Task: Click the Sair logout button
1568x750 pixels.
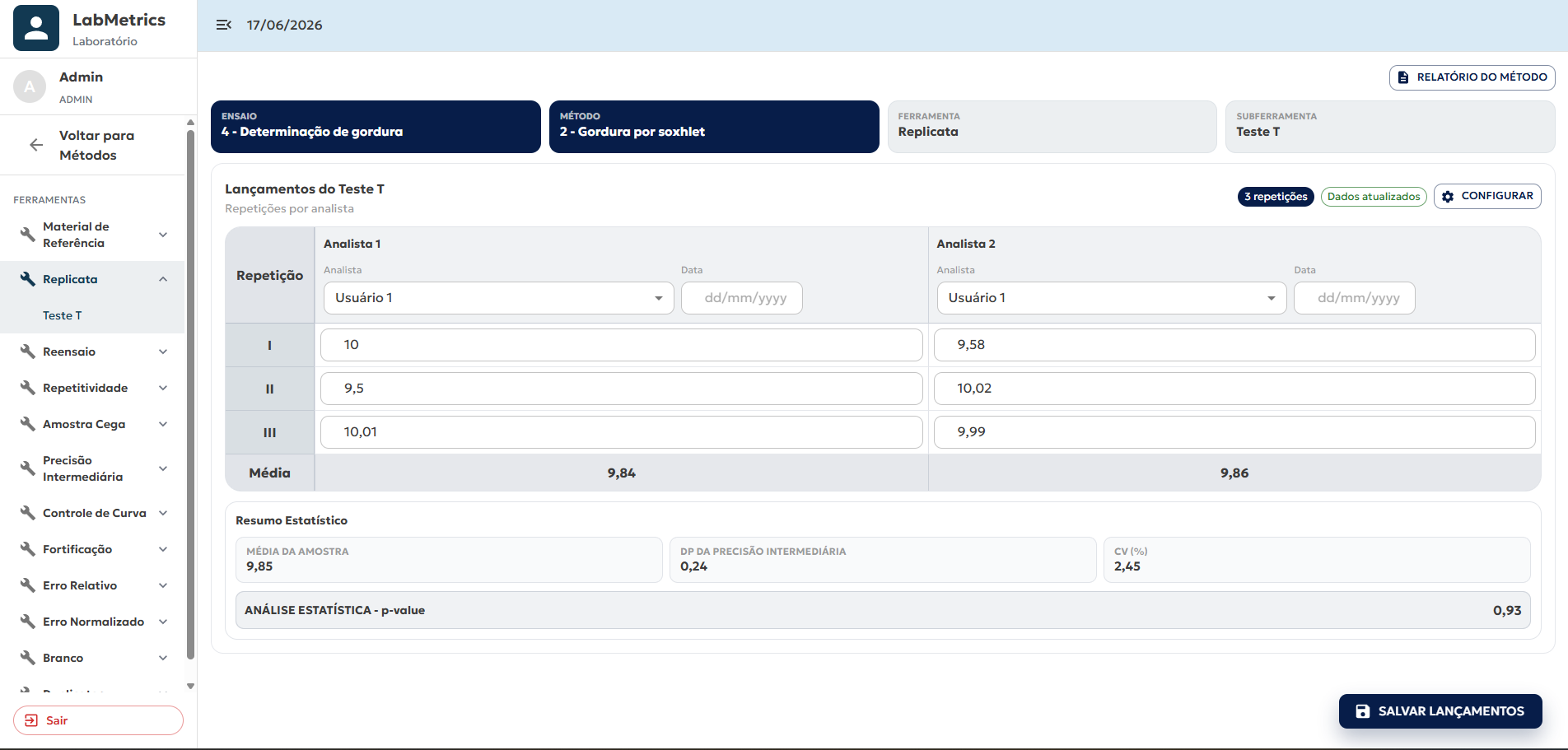Action: (x=98, y=720)
